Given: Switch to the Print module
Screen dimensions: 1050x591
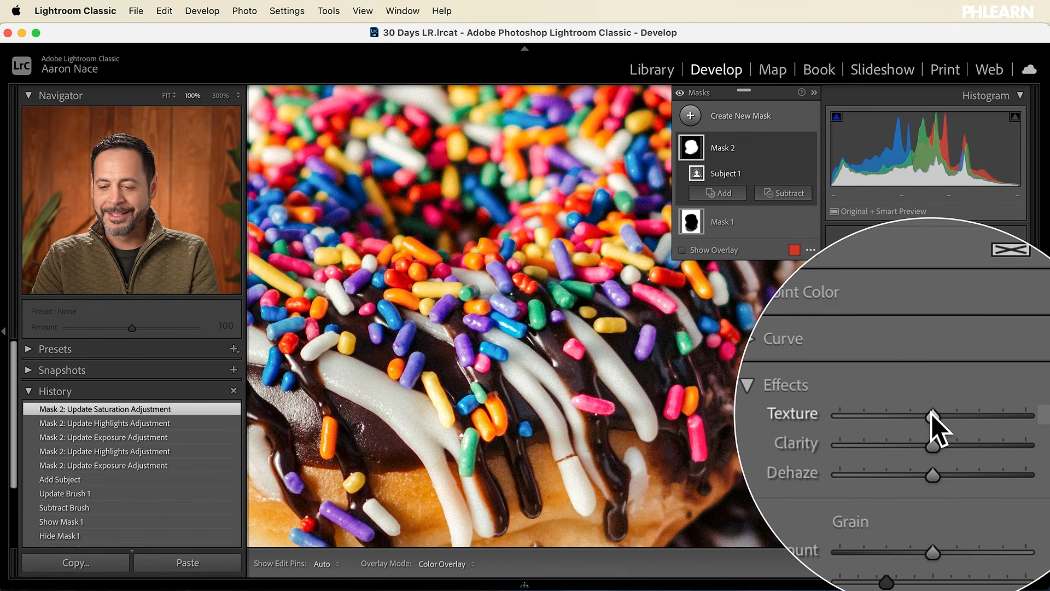Looking at the screenshot, I should (945, 70).
